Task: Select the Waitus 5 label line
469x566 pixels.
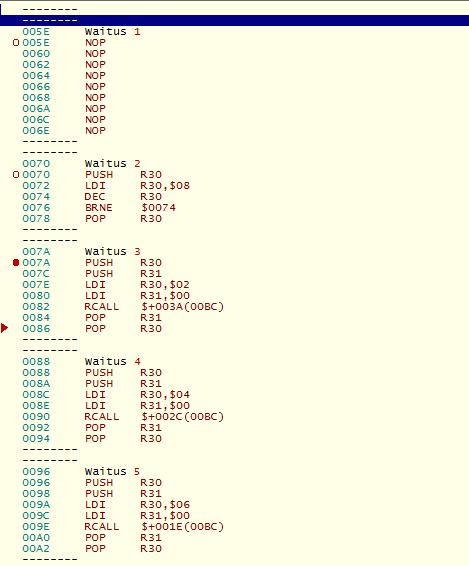Action: 234,471
